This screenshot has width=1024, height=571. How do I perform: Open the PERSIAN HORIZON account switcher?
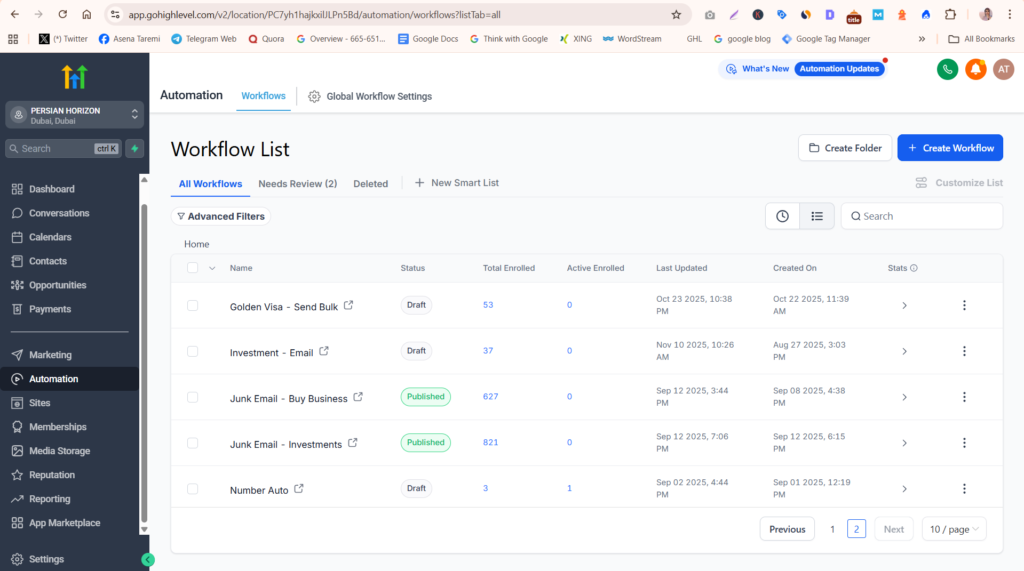(x=74, y=115)
